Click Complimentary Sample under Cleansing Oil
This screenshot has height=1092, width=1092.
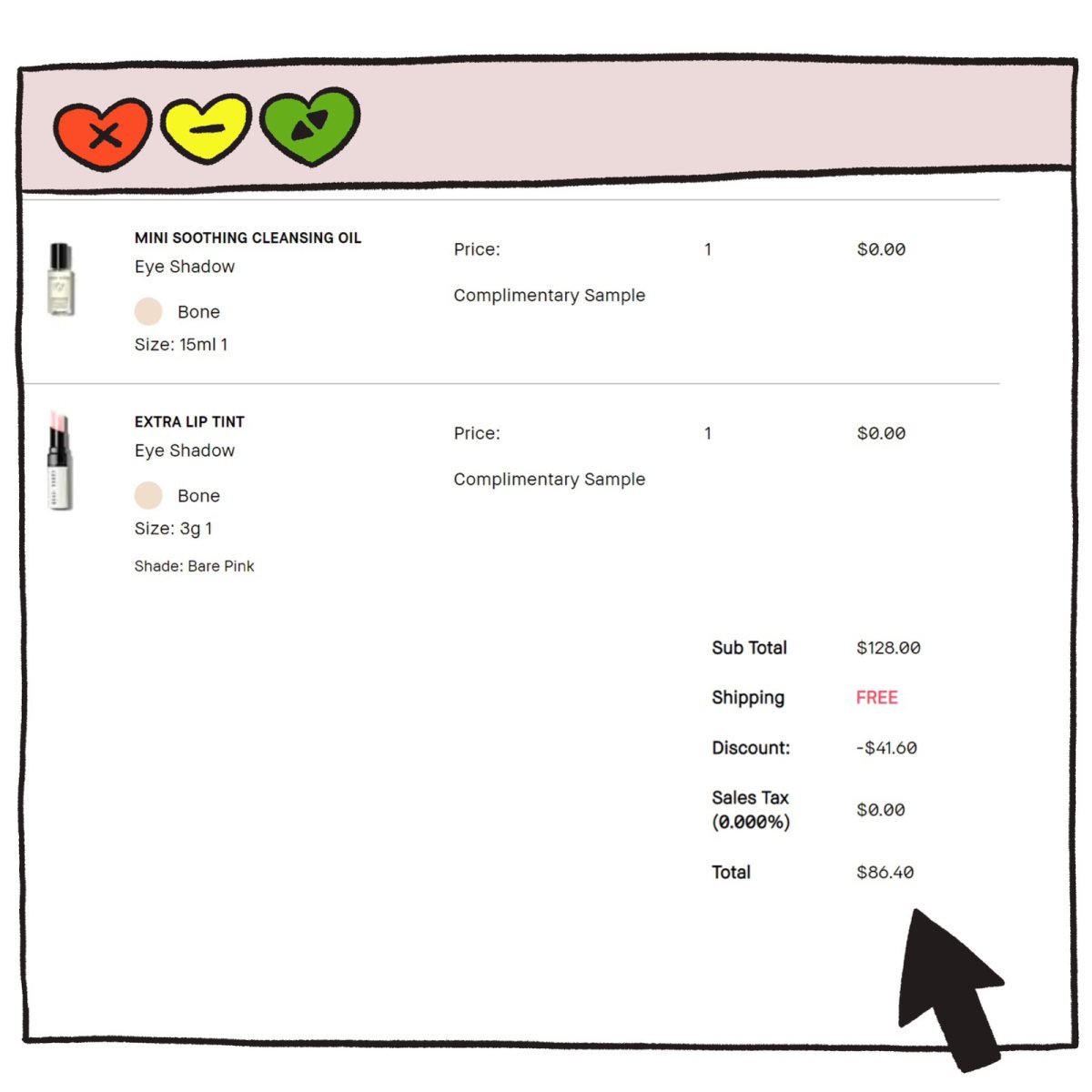point(550,296)
